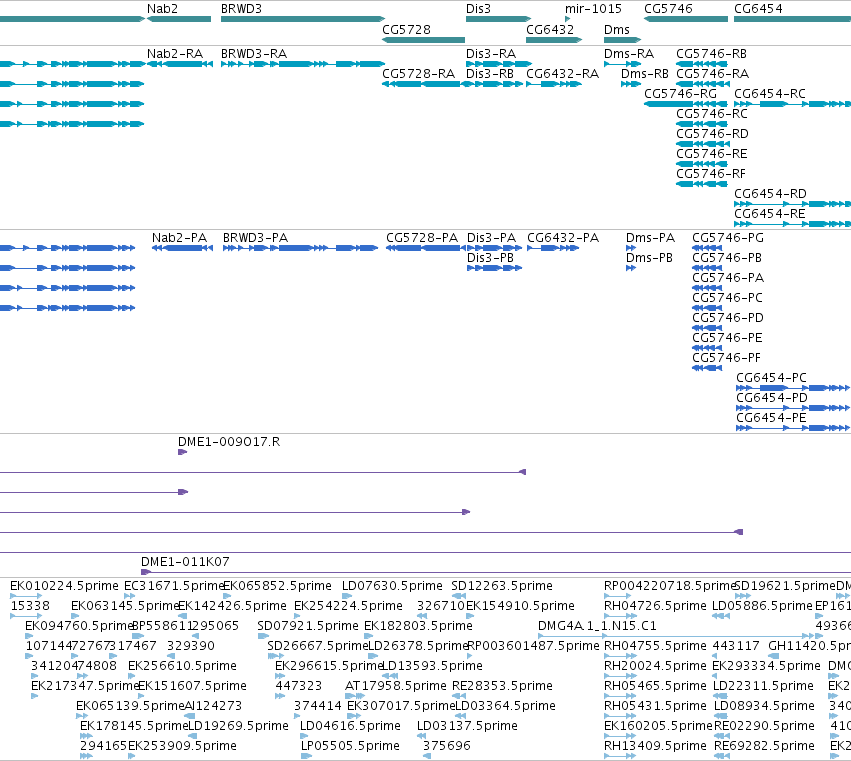Viewport: 851px width, 761px height.
Task: Select the CG6454-RD transcript
Action: coord(792,204)
